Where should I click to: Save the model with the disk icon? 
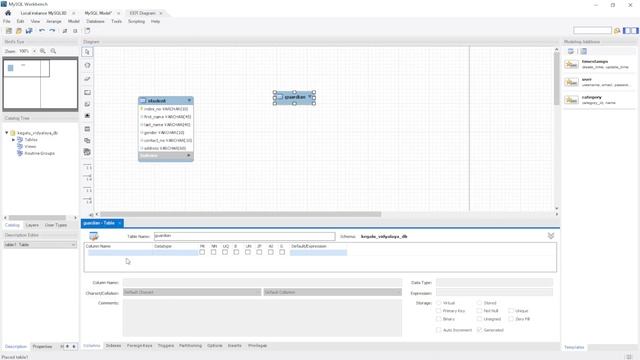(x=29, y=31)
